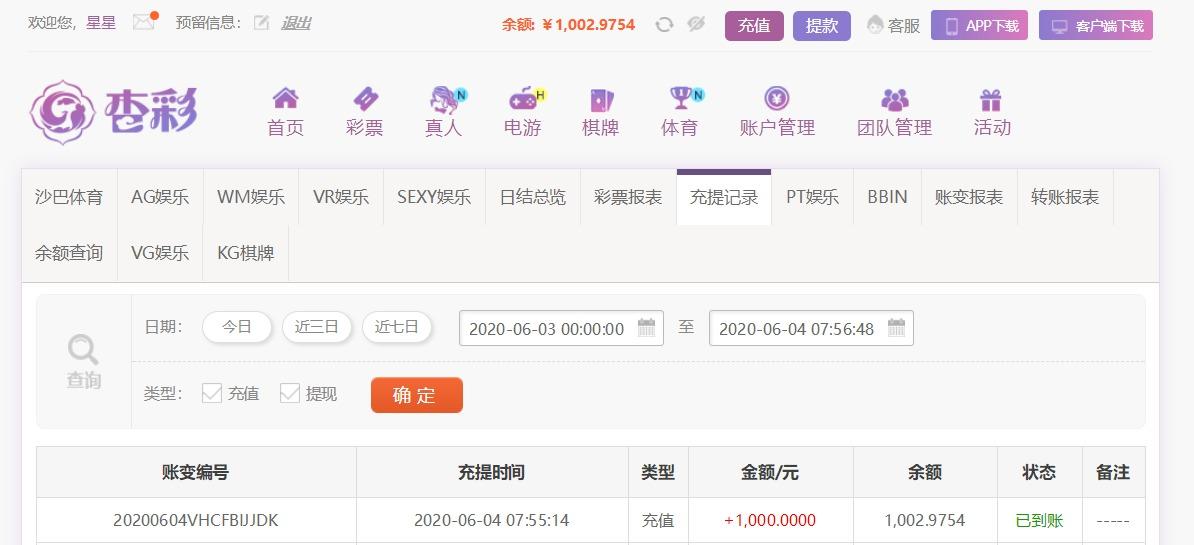1194x545 pixels.
Task: Select the 充提记录 tab
Action: click(x=724, y=197)
